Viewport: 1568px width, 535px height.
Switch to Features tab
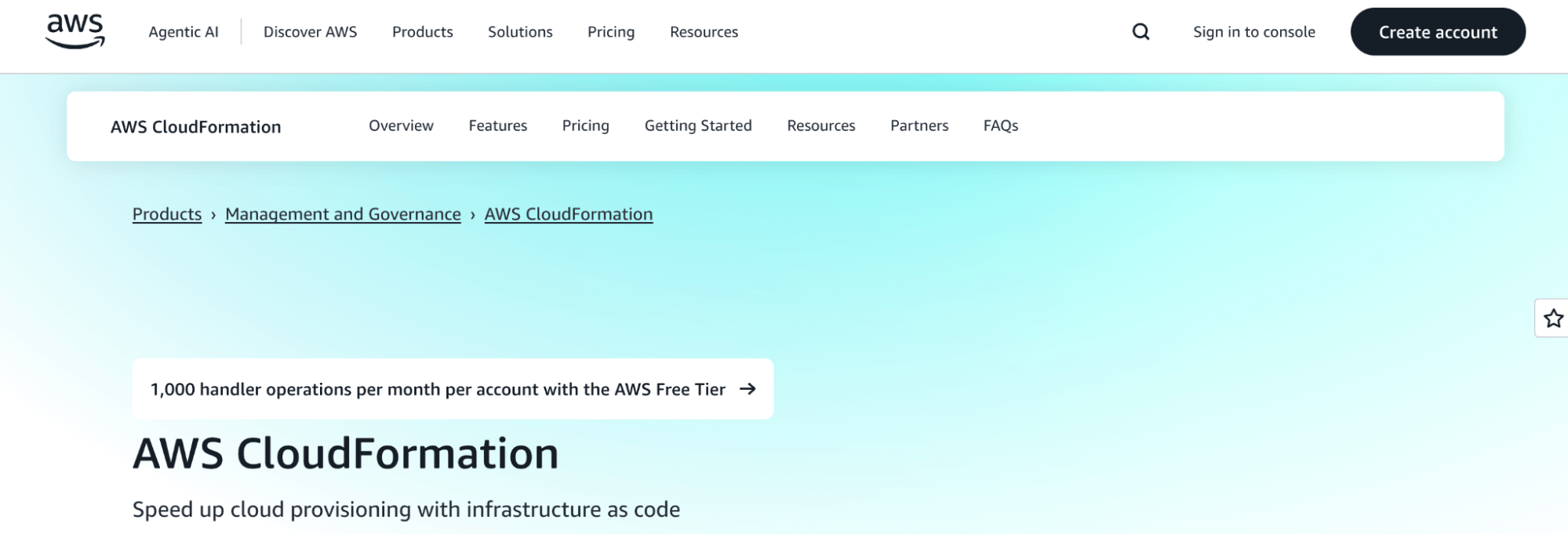(x=498, y=126)
